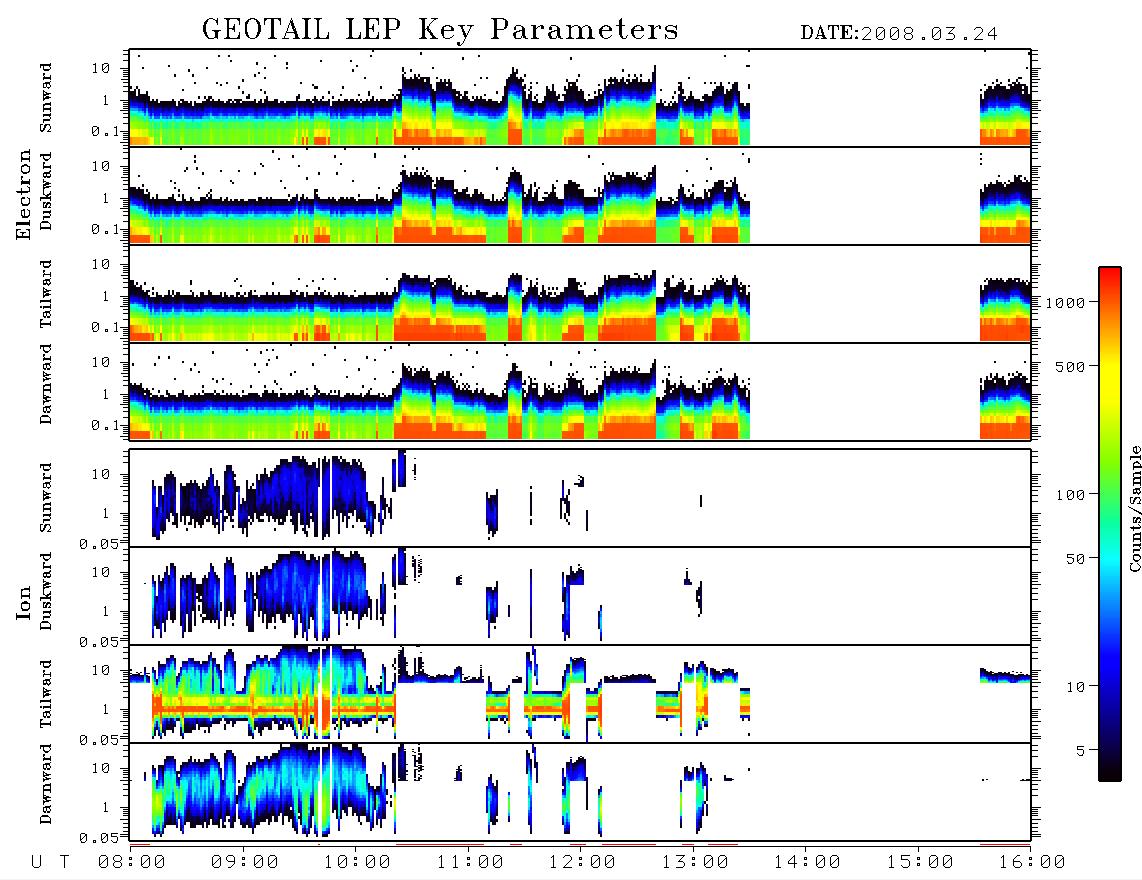Select the 15:00 time tick label
The height and width of the screenshot is (880, 1142).
(920, 862)
